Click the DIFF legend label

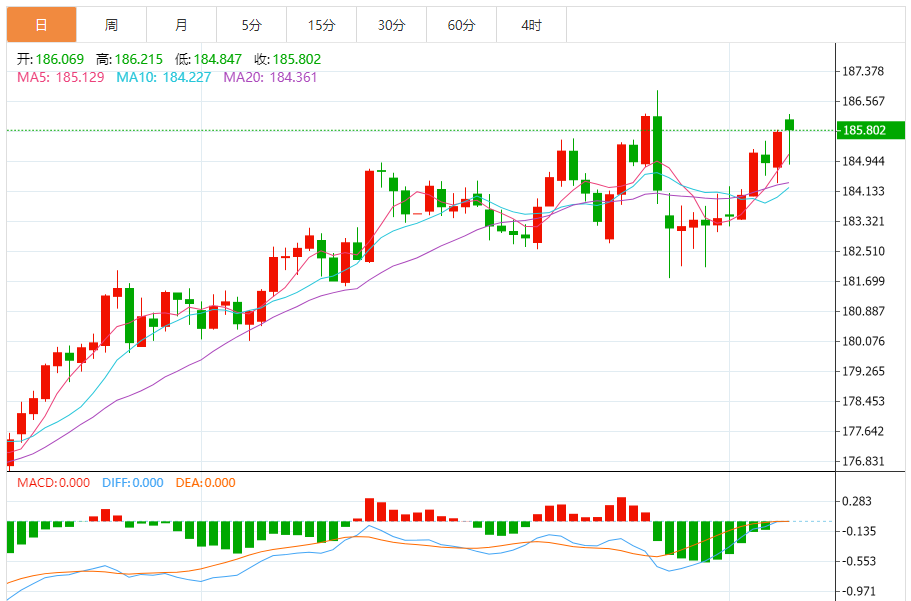click(132, 483)
